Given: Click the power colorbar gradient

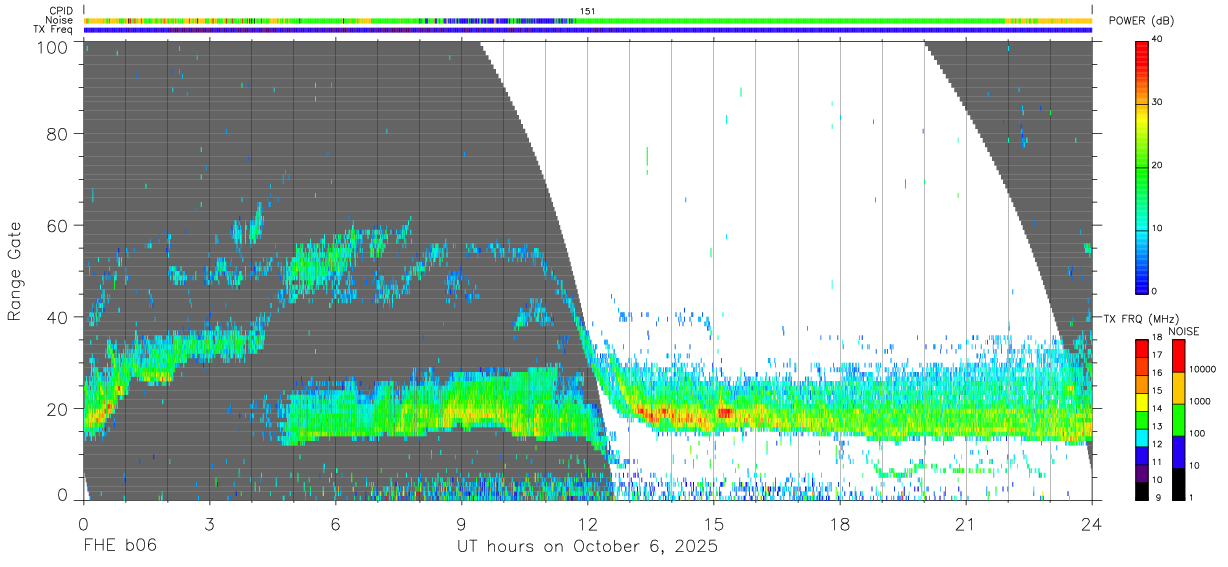Looking at the screenshot, I should 1141,166.
